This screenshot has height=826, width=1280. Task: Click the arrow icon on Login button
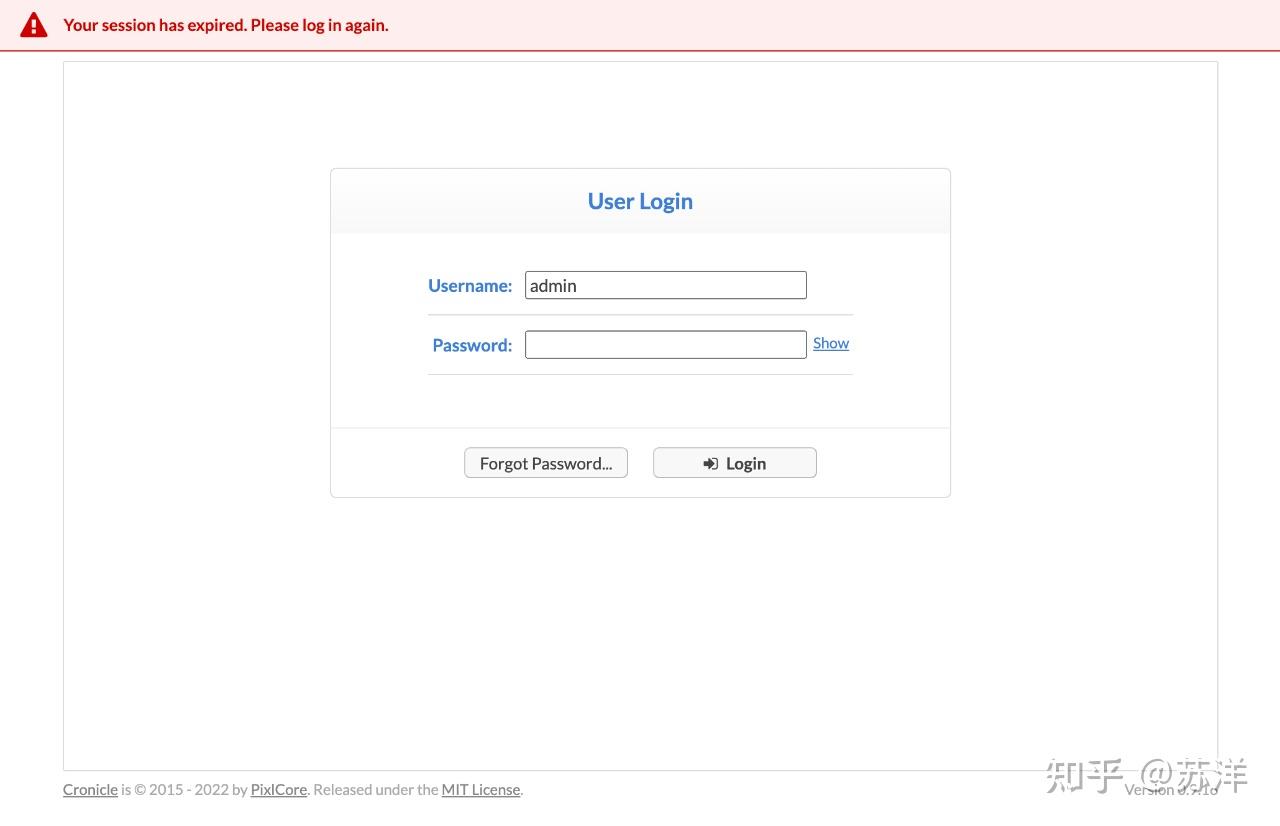coord(710,463)
